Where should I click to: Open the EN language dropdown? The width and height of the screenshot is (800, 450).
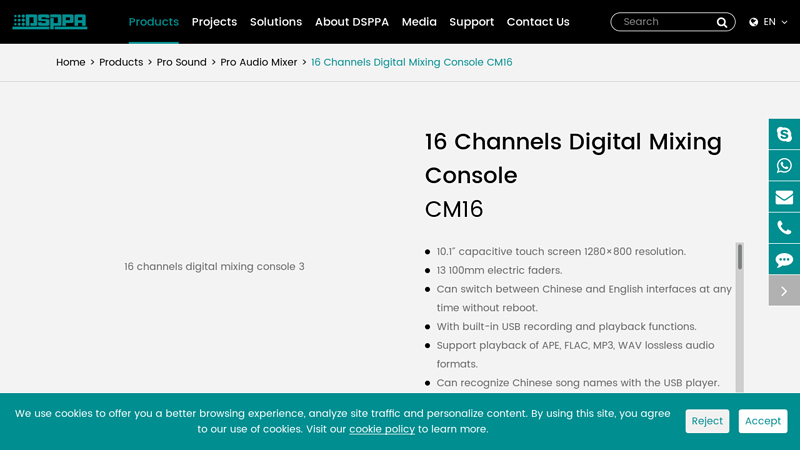(x=769, y=22)
